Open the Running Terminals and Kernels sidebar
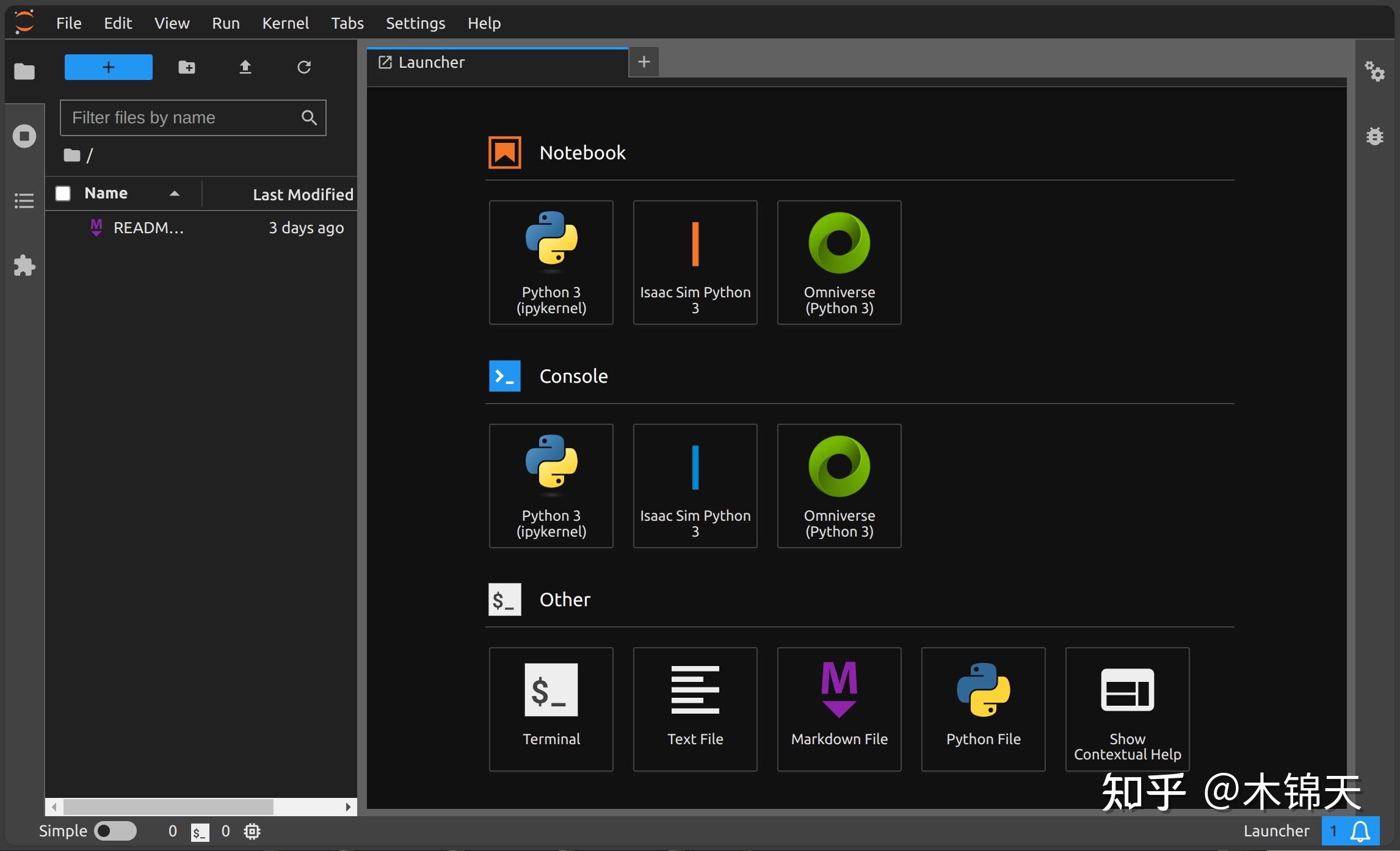 click(x=24, y=136)
